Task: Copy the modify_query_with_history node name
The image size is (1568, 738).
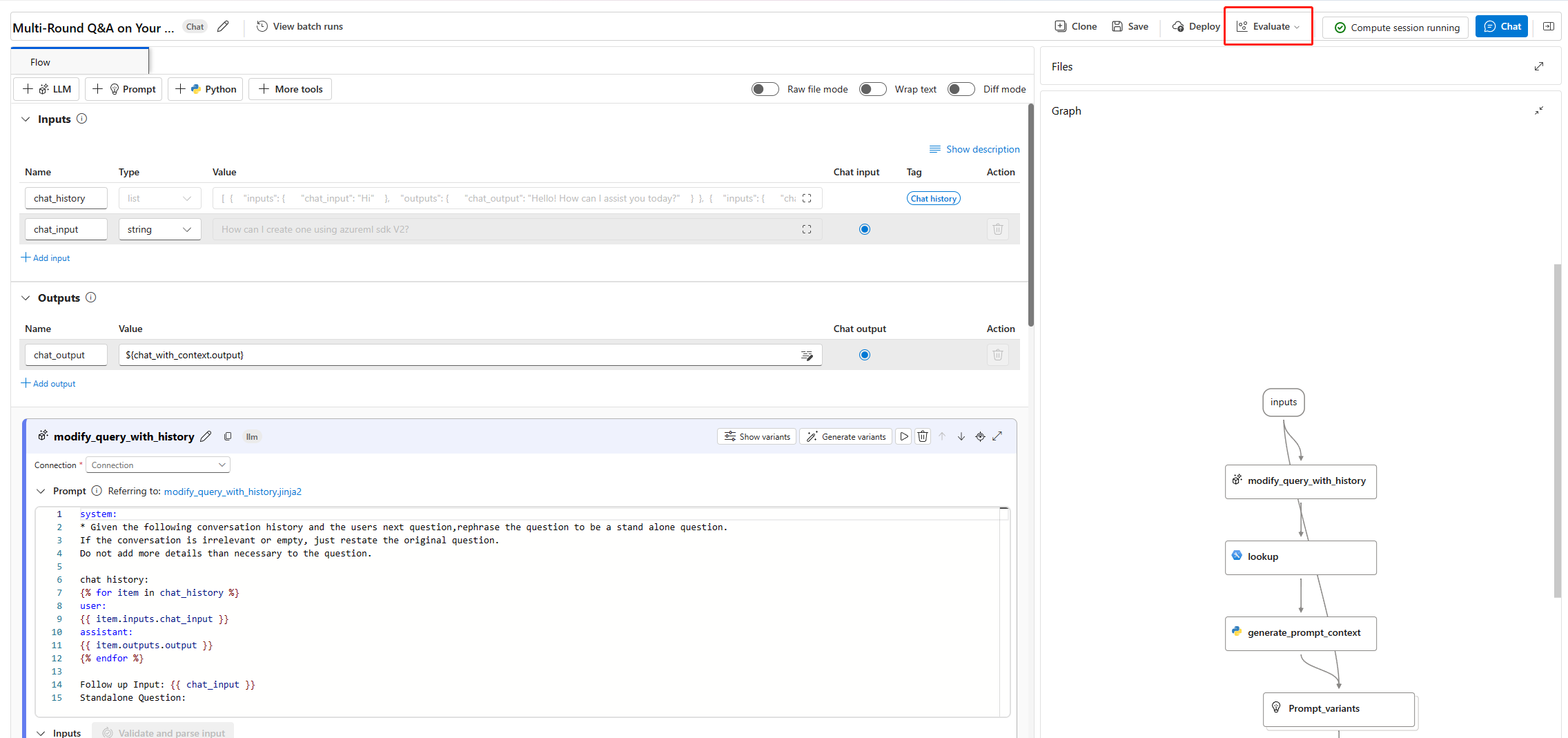Action: click(228, 436)
